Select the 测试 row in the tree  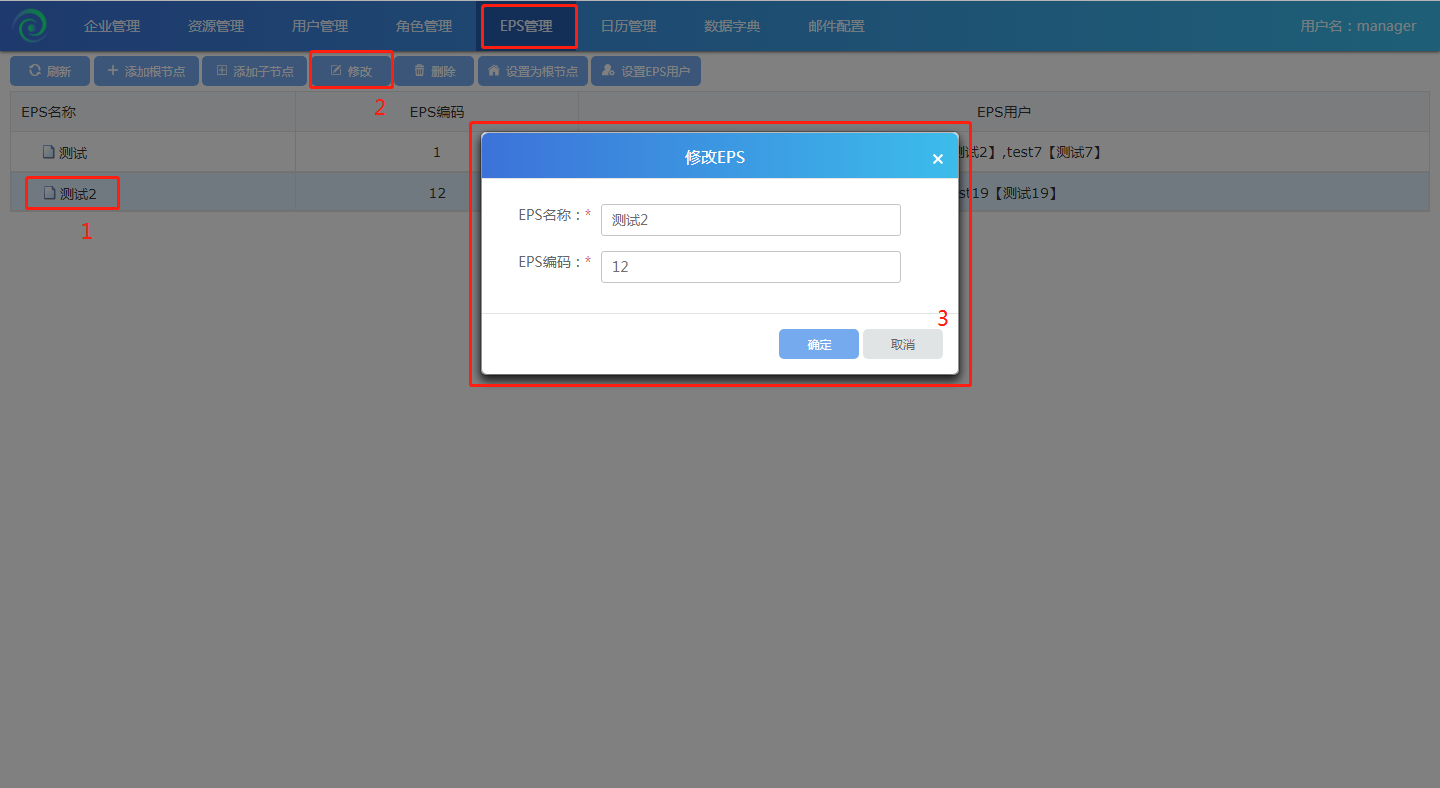pyautogui.click(x=73, y=153)
